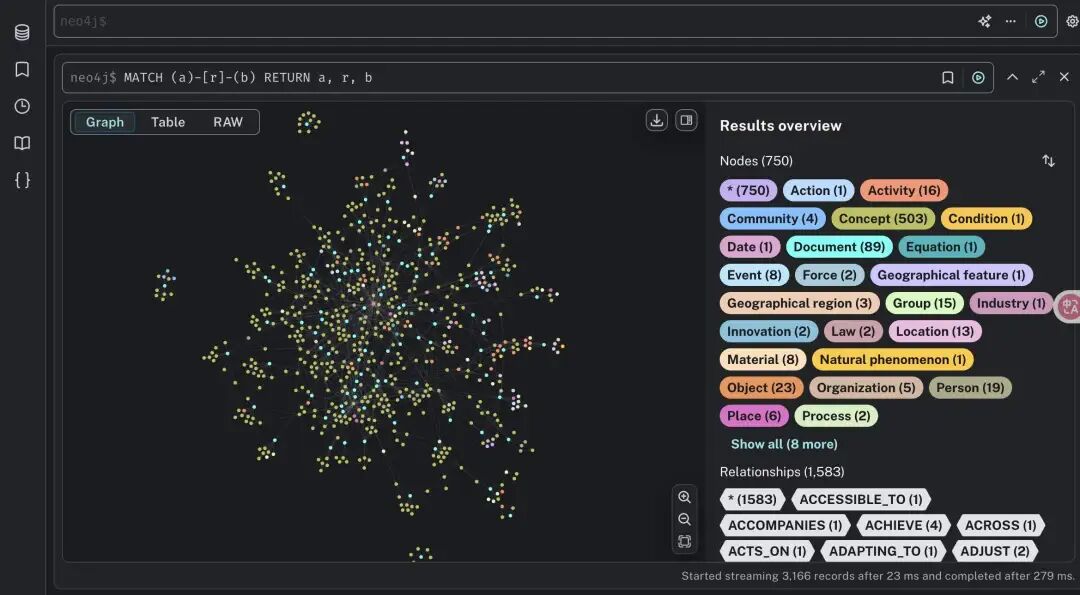
Task: Select the ADJUST (2) relationship type
Action: [x=995, y=552]
